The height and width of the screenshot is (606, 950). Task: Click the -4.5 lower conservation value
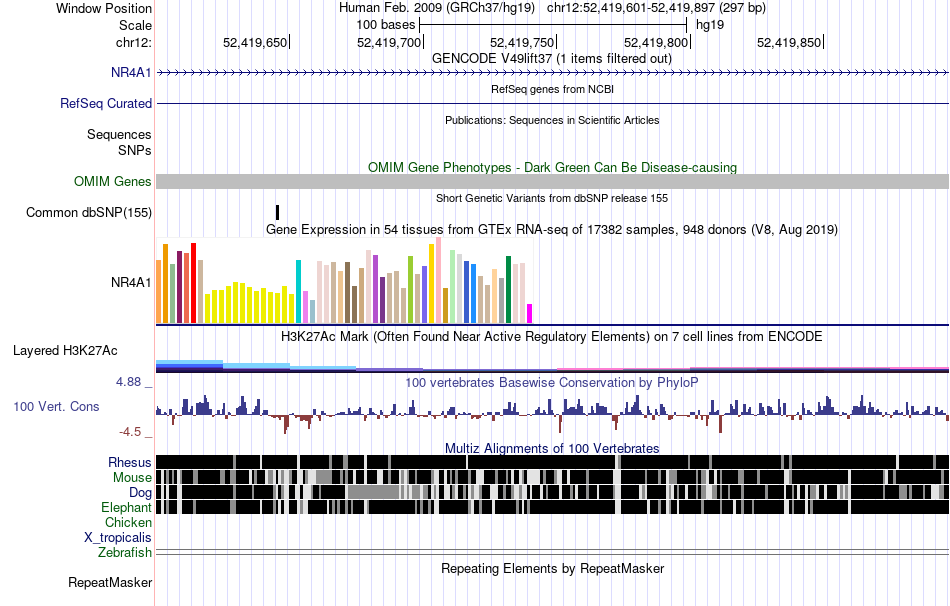pyautogui.click(x=130, y=431)
